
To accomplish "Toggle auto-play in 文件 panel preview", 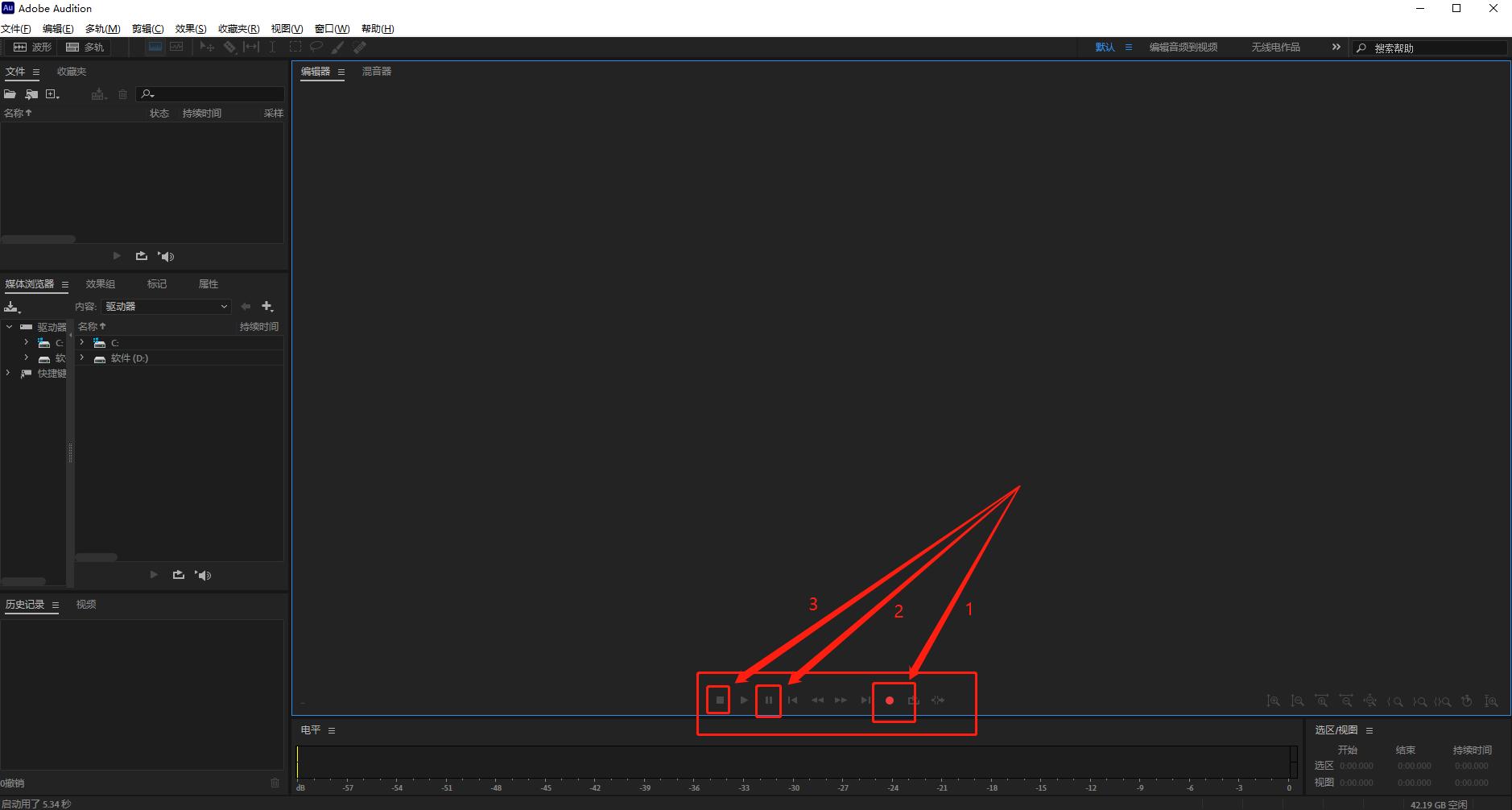I will (166, 256).
